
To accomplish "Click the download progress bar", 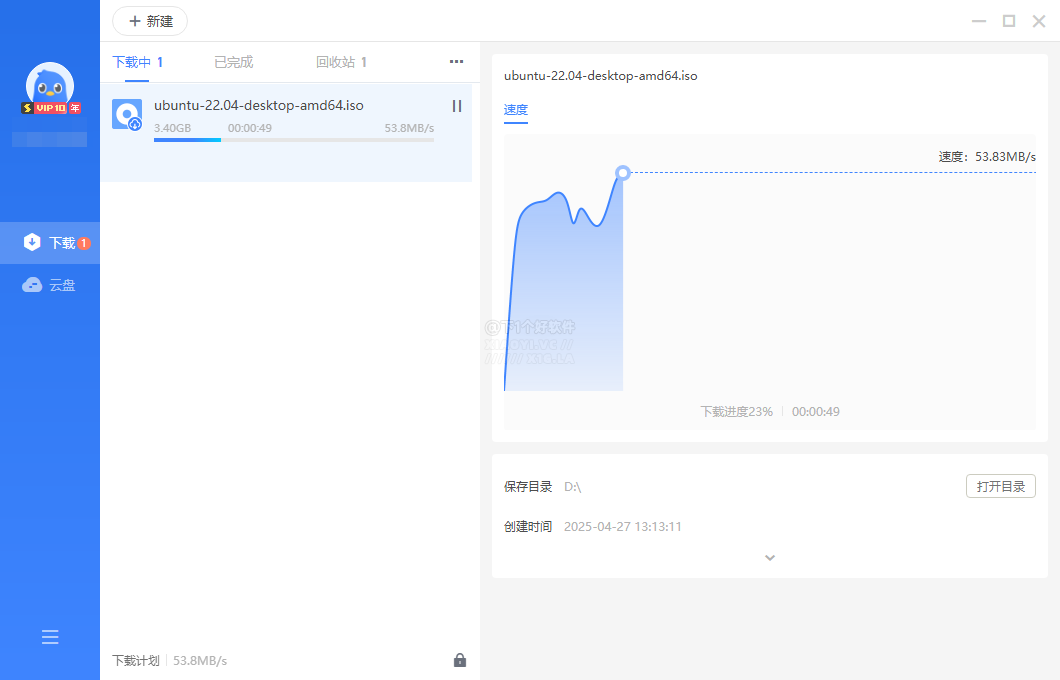I will pos(294,140).
